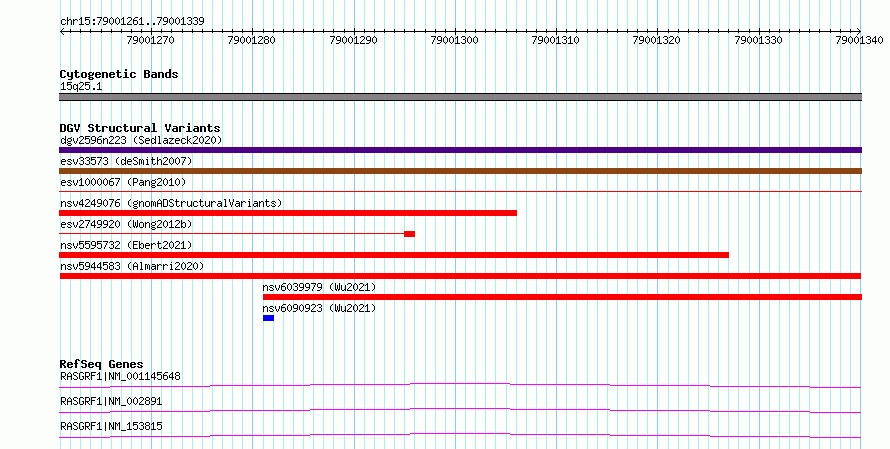Select RASGRF1|NM_002891 gene label
Viewport: 890px width, 449px height.
[x=111, y=401]
